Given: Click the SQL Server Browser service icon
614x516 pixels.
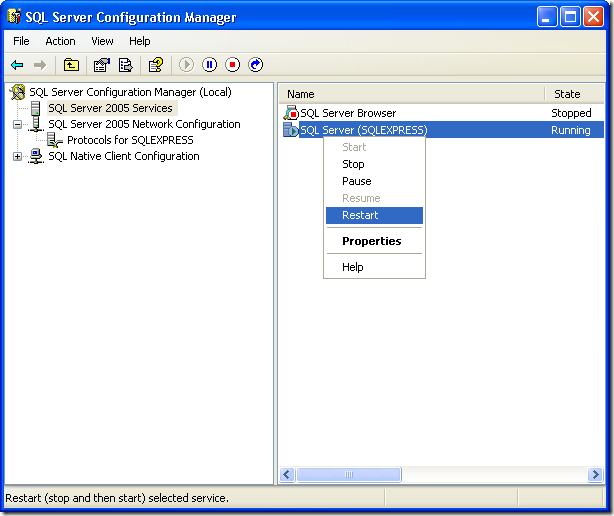Looking at the screenshot, I should [291, 113].
